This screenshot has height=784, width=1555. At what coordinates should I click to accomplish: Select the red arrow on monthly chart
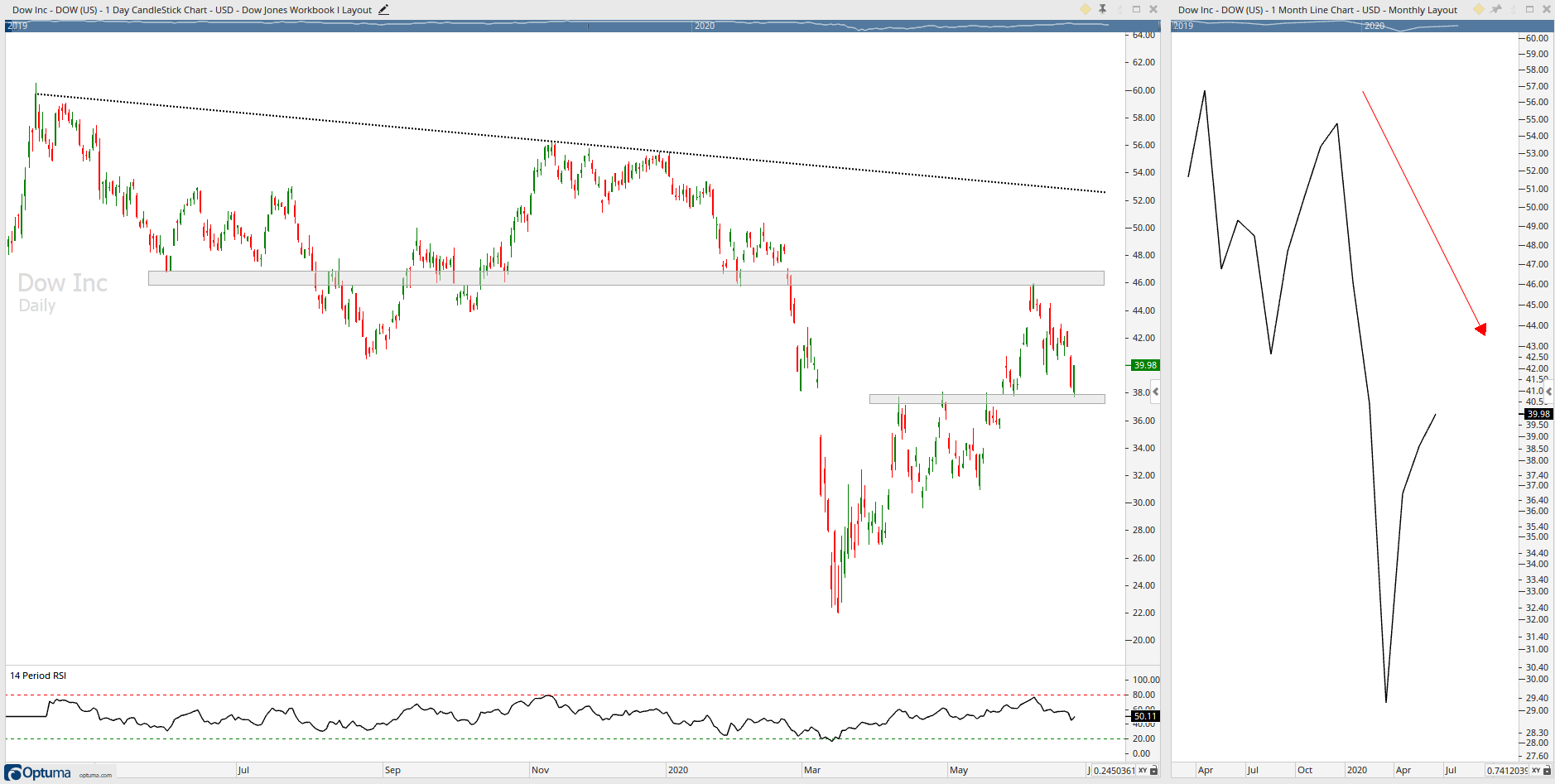click(x=1424, y=214)
